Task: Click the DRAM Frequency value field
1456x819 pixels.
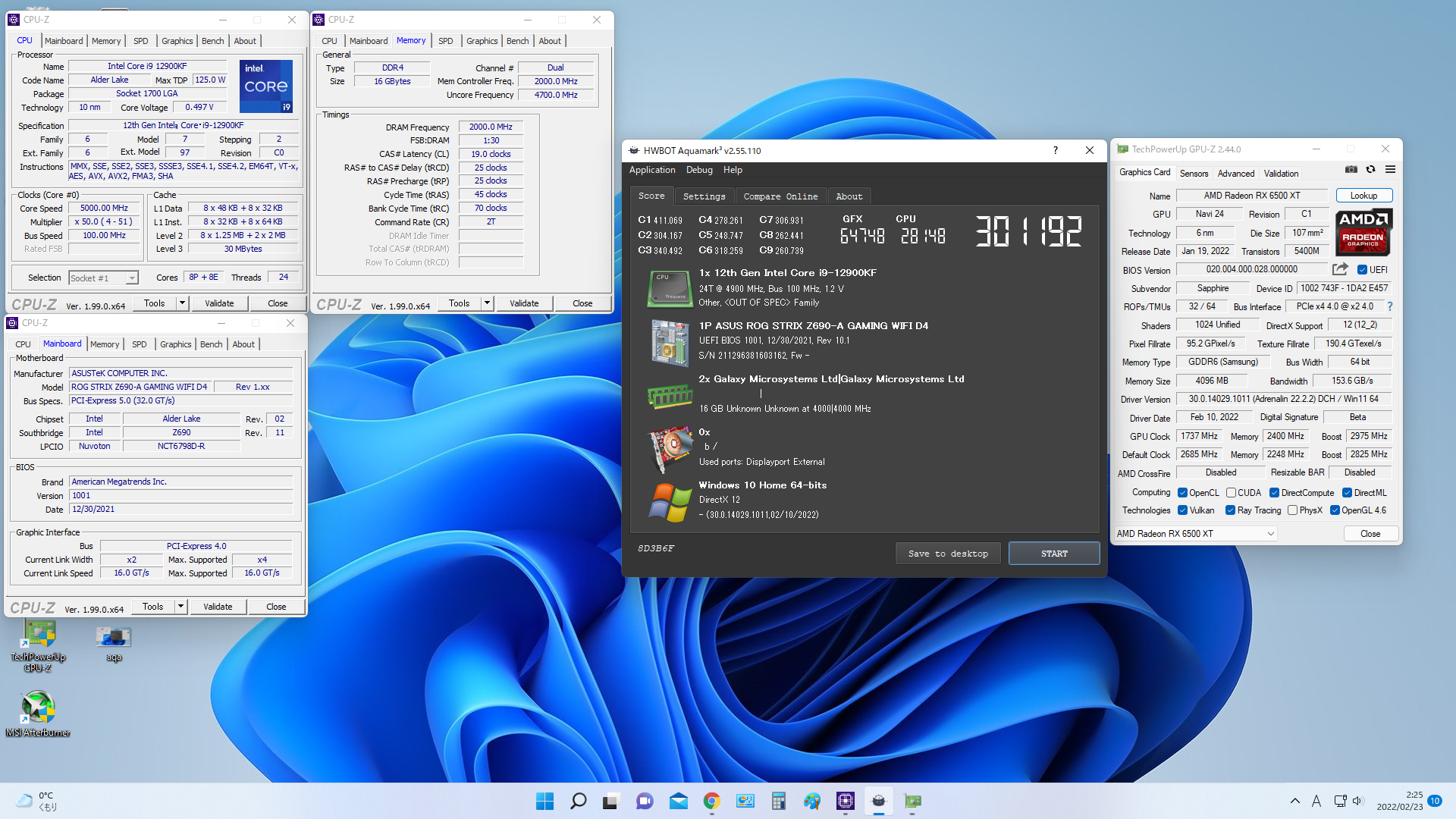Action: pos(491,127)
